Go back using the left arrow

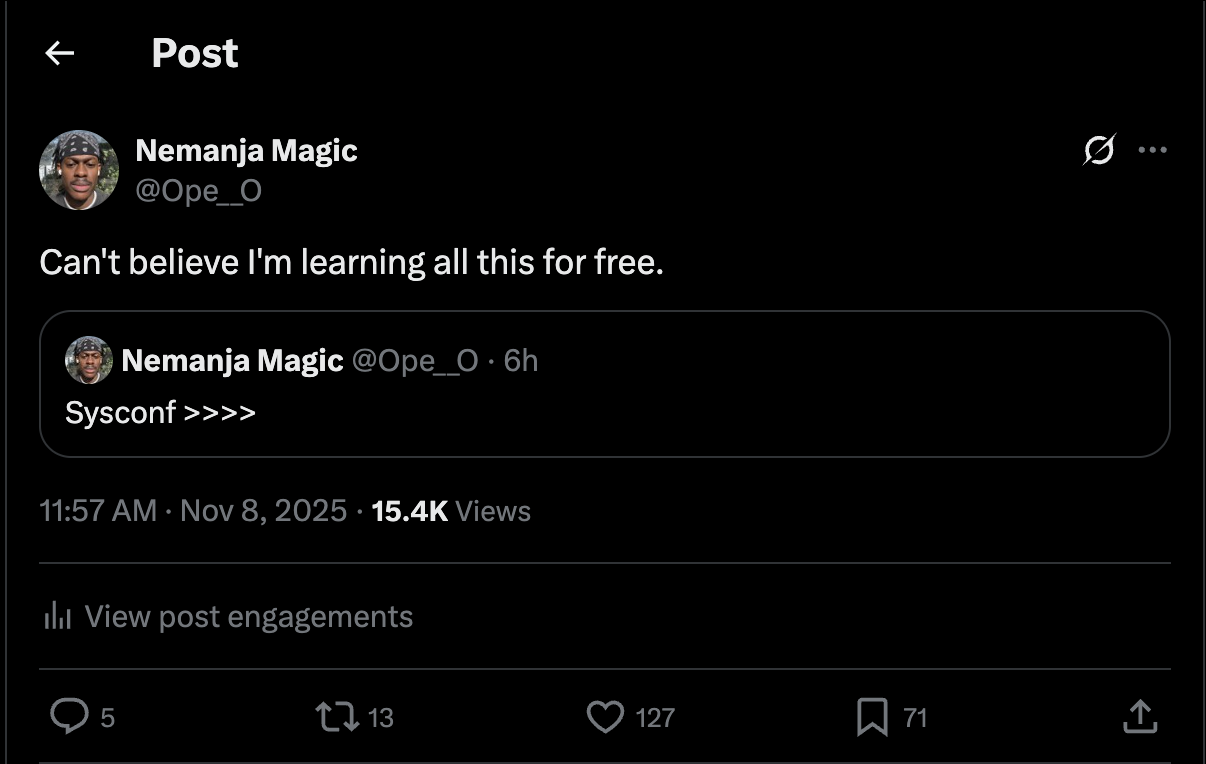pyautogui.click(x=58, y=52)
